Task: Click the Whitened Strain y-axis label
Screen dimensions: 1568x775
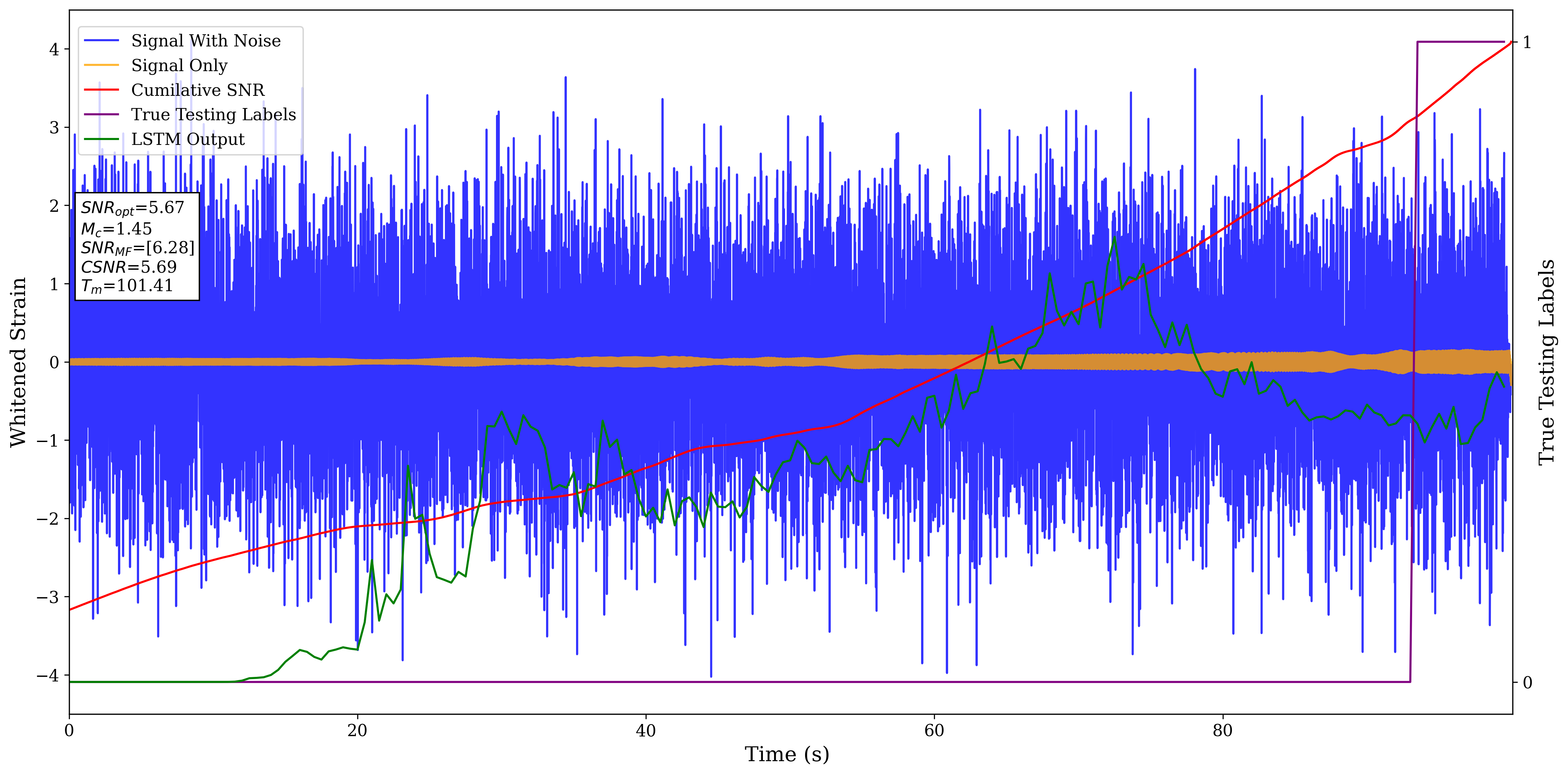Action: pyautogui.click(x=18, y=362)
